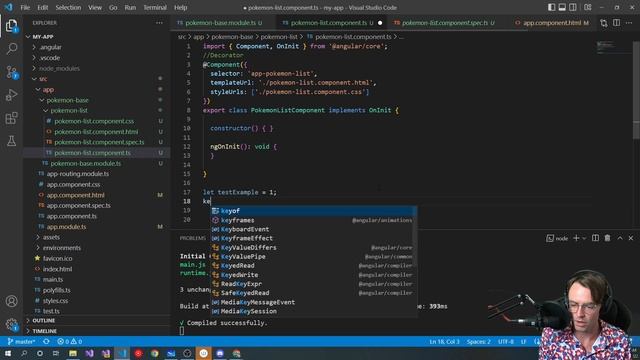The image size is (640, 360).
Task: Select keyframes suggestion in autocomplete
Action: 313,220
